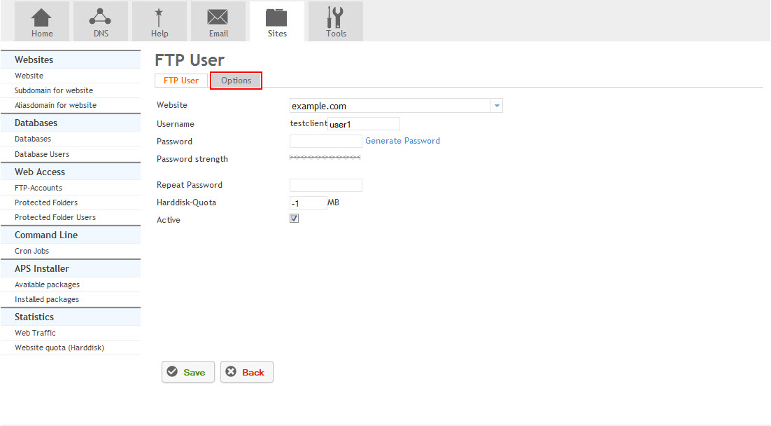This screenshot has height=426, width=771.
Task: Click the Back button
Action: pyautogui.click(x=247, y=372)
